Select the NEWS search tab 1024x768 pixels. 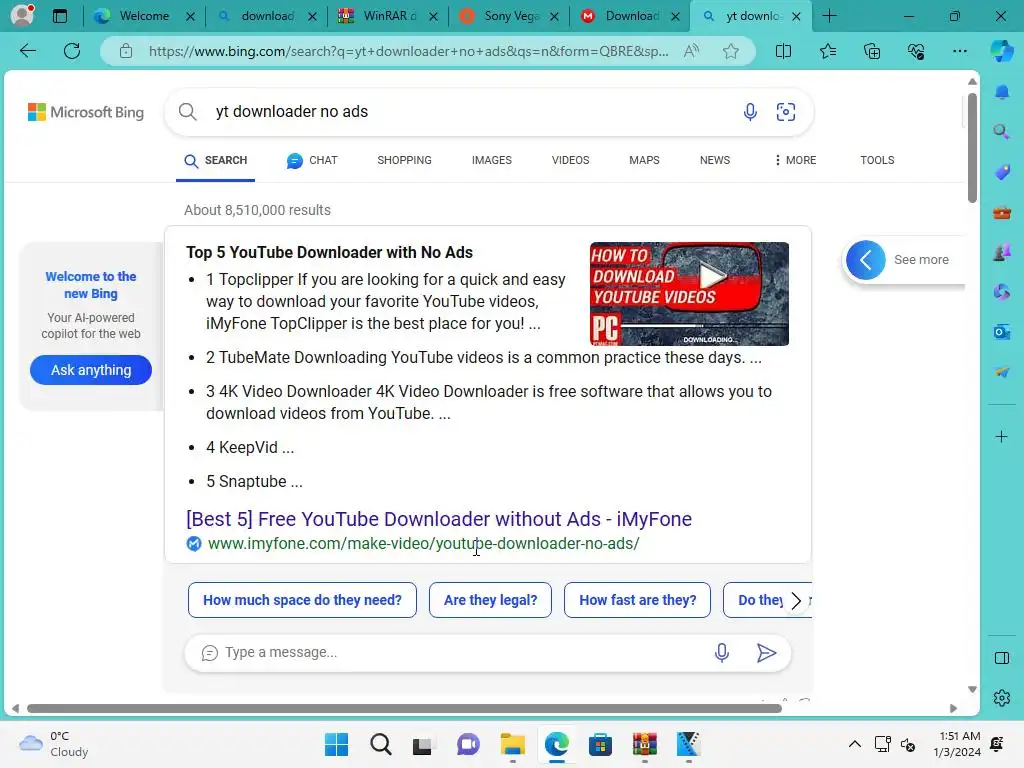tap(714, 160)
